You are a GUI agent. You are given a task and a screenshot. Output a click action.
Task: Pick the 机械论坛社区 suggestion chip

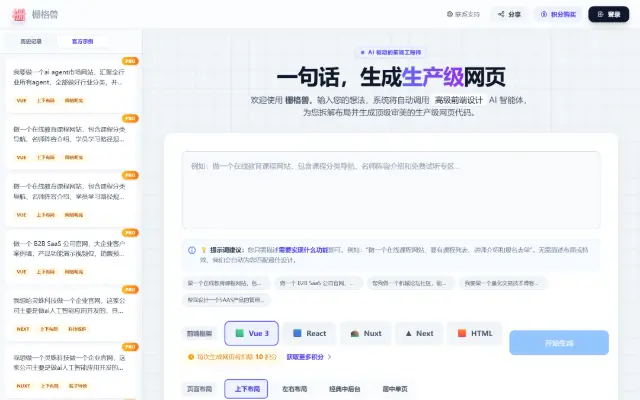(411, 283)
